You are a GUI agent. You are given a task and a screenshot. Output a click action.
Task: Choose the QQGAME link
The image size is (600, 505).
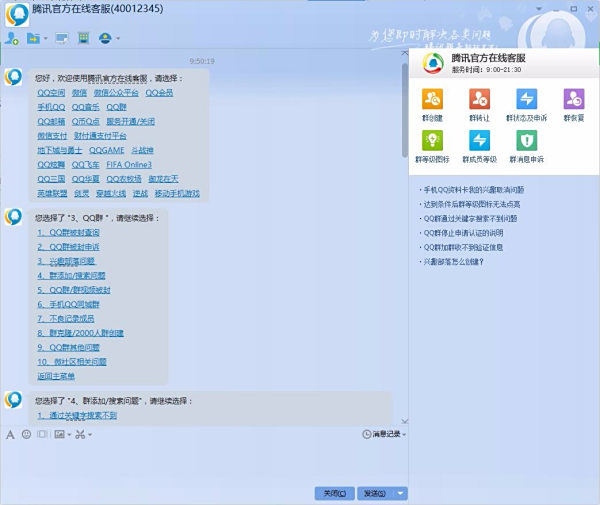pos(107,150)
